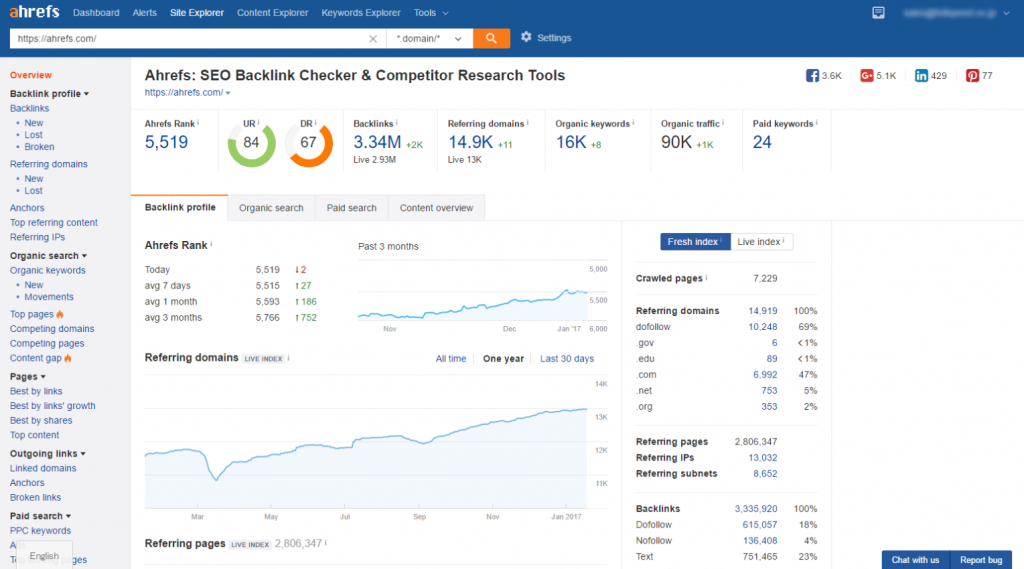1024x569 pixels.
Task: Select the Live index toggle
Action: pyautogui.click(x=761, y=242)
